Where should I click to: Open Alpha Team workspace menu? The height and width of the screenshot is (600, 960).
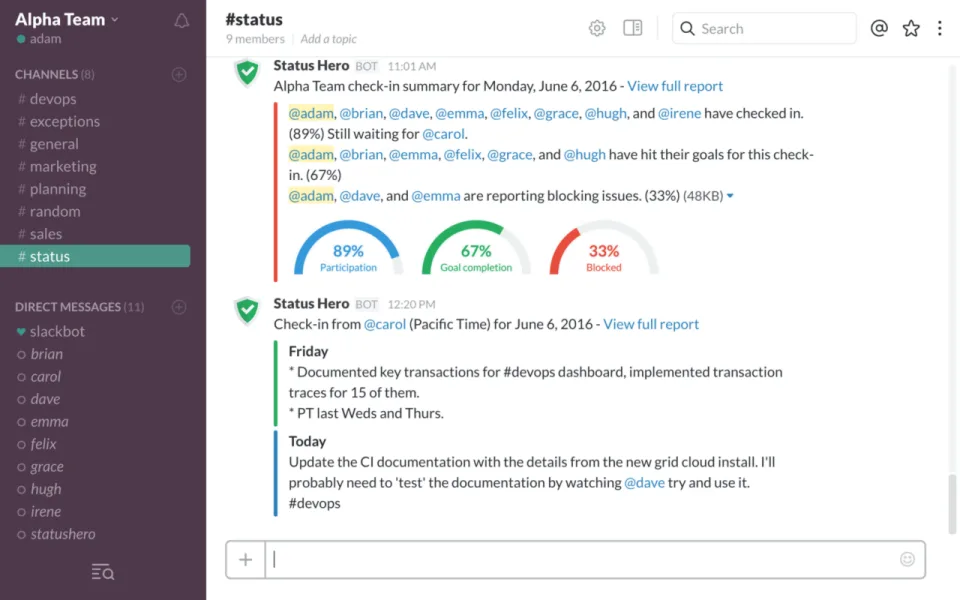[67, 20]
